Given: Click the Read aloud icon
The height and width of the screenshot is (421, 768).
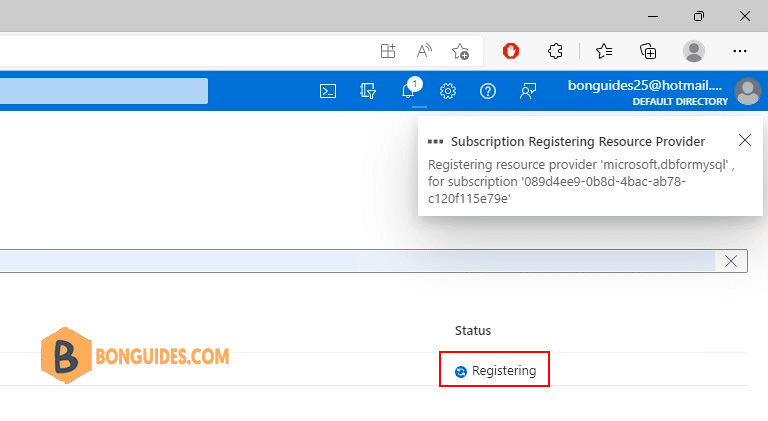Looking at the screenshot, I should [x=424, y=51].
